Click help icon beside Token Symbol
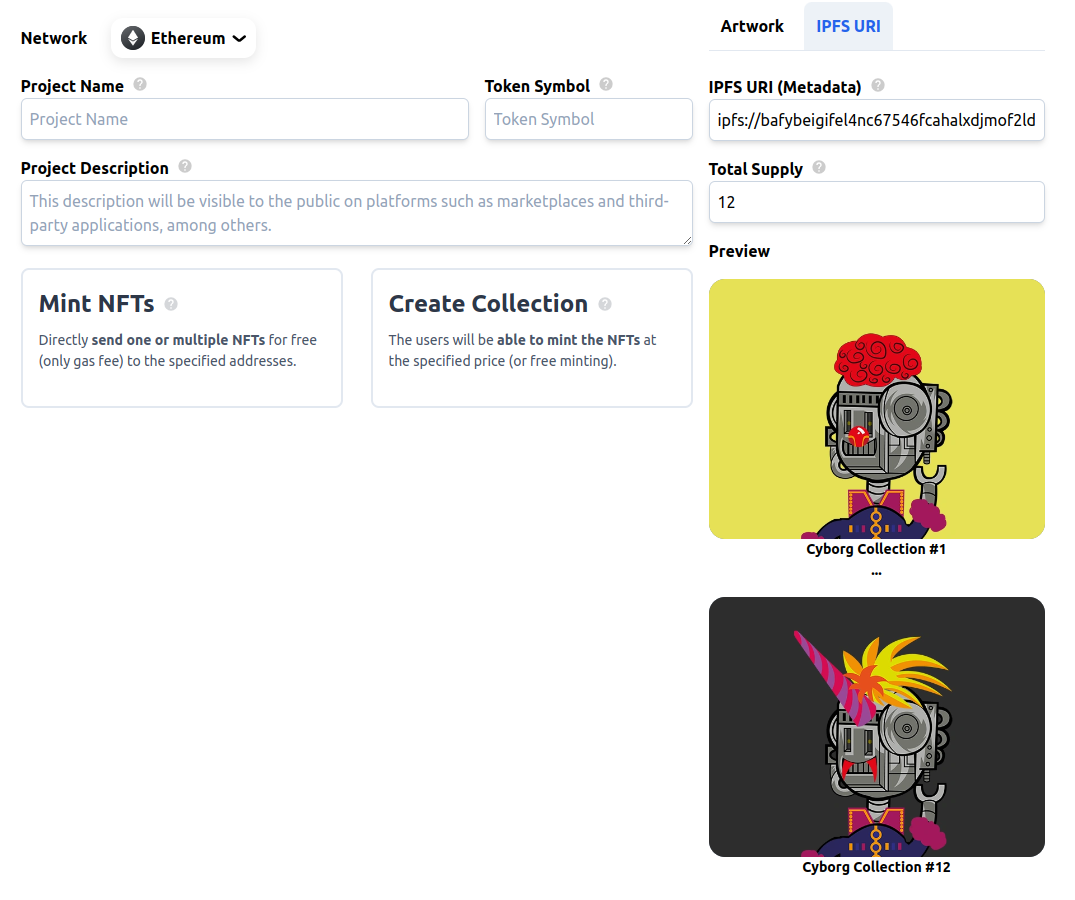Screen dimensions: 1075x900 [606, 85]
